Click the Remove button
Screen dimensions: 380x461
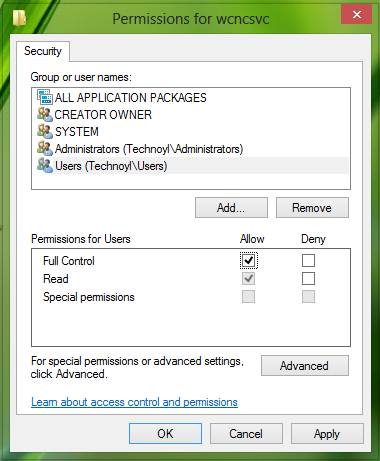point(312,208)
